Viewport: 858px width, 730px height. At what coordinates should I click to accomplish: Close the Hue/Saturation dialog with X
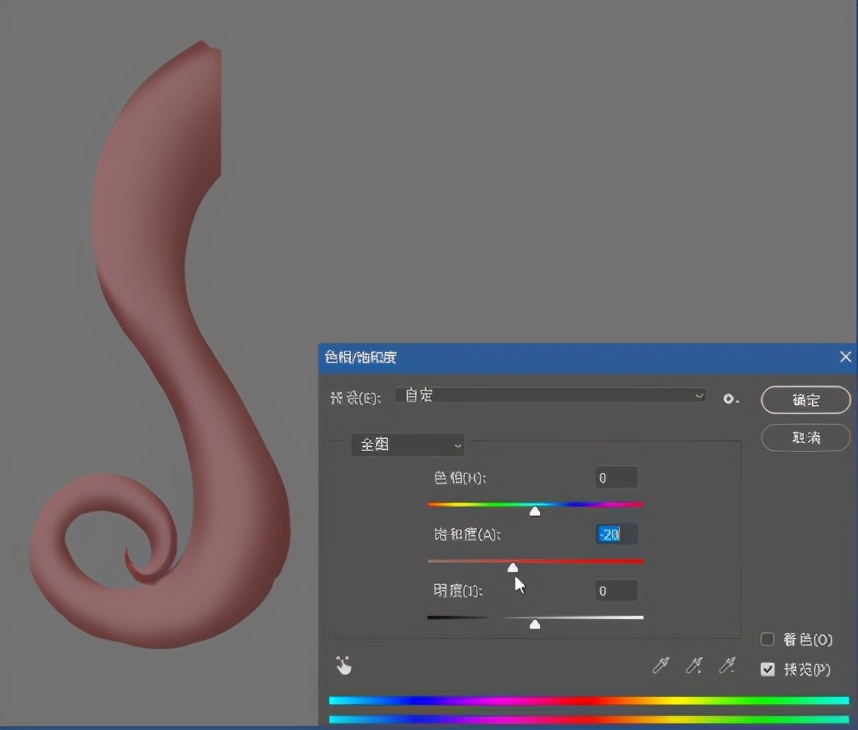[845, 357]
